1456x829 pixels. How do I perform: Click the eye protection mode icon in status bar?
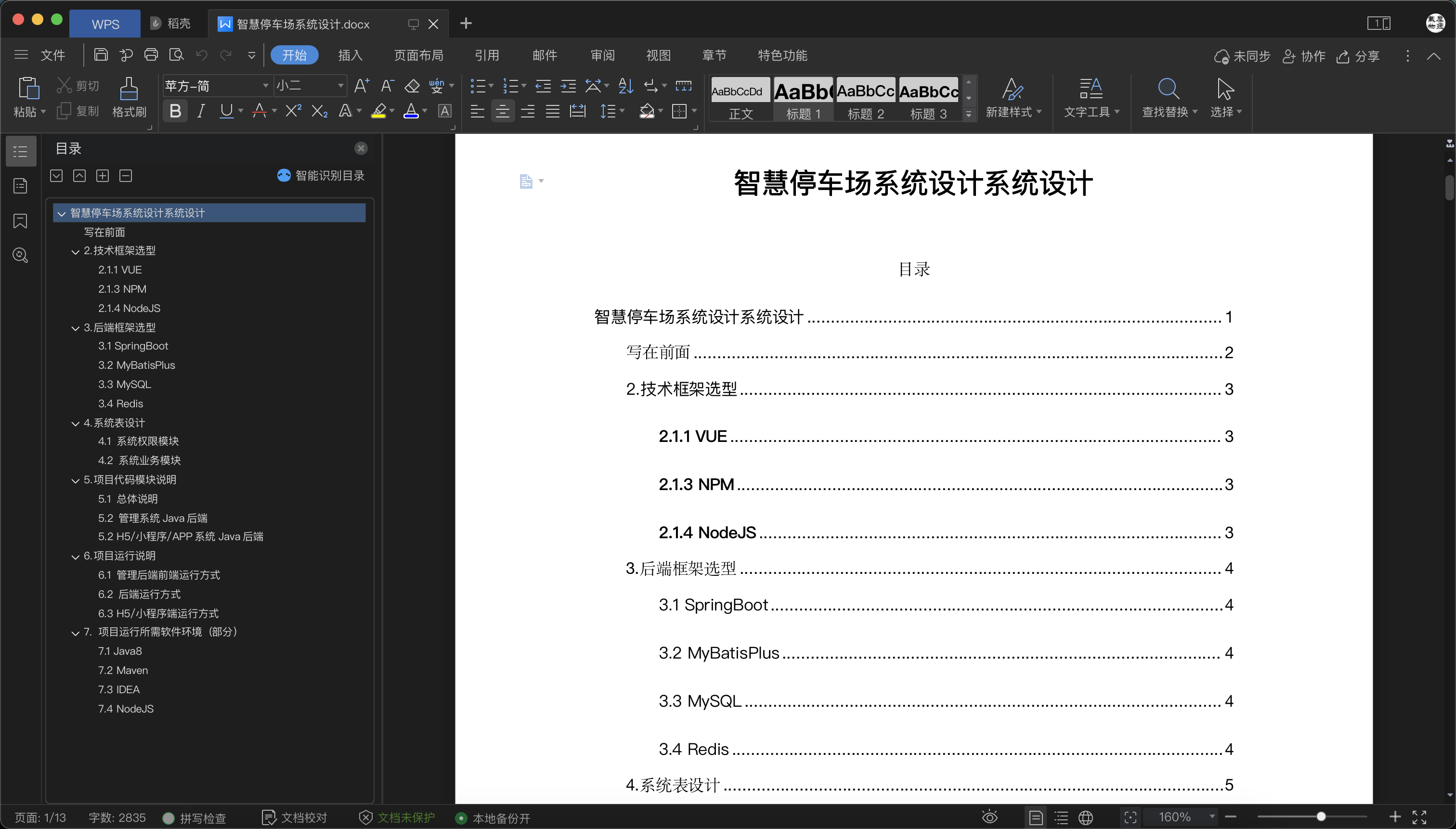(989, 817)
